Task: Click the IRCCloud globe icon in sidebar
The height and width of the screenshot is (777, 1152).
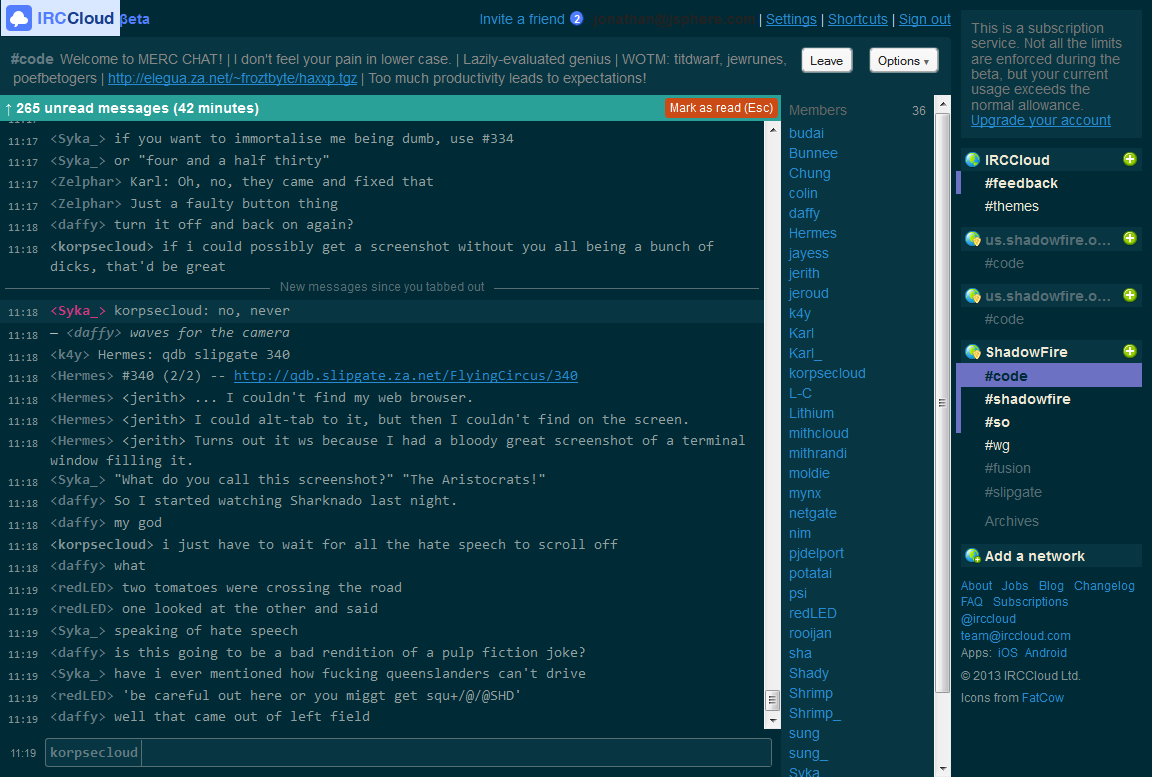Action: click(x=971, y=159)
